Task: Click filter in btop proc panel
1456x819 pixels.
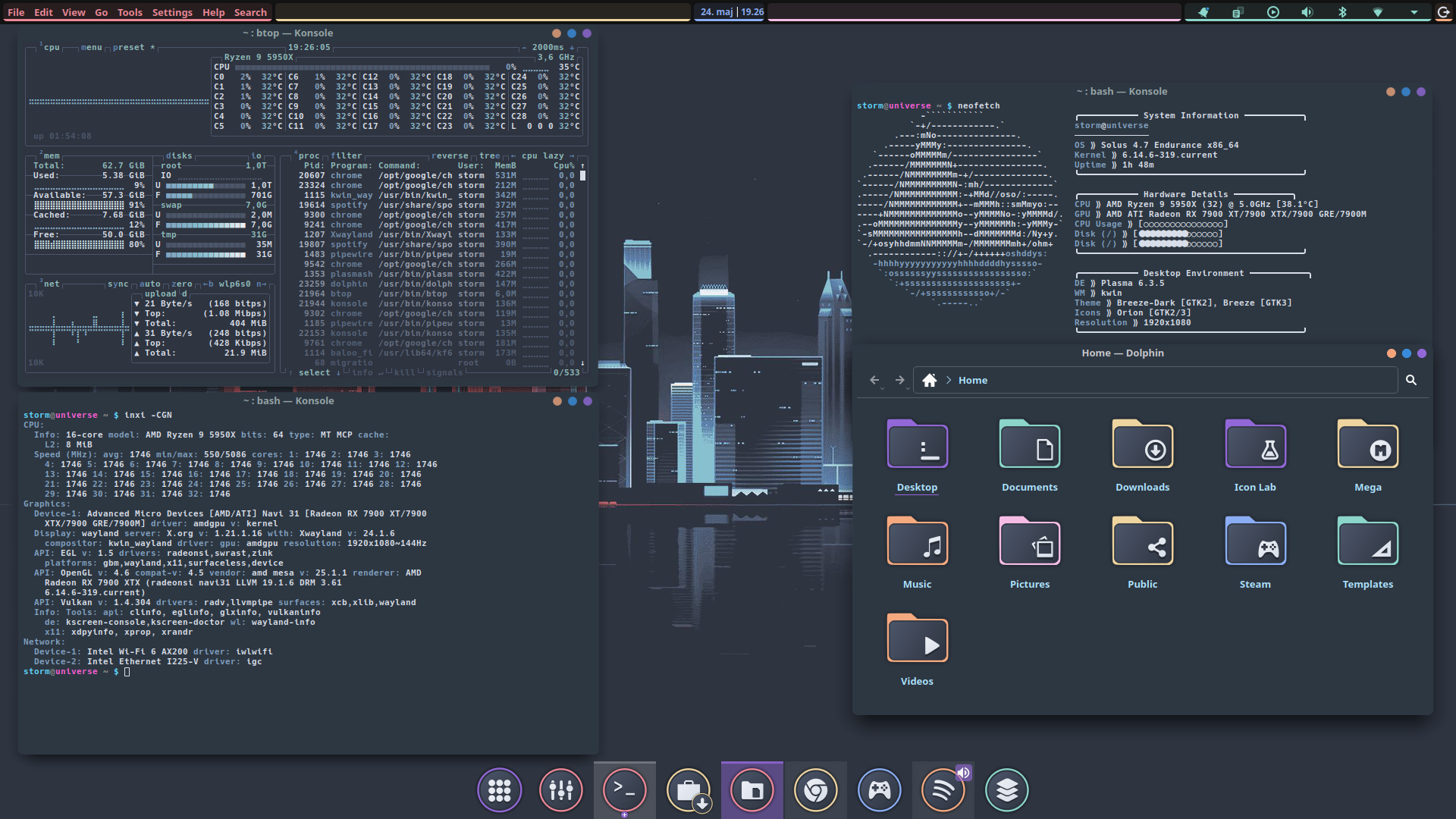Action: tap(346, 155)
